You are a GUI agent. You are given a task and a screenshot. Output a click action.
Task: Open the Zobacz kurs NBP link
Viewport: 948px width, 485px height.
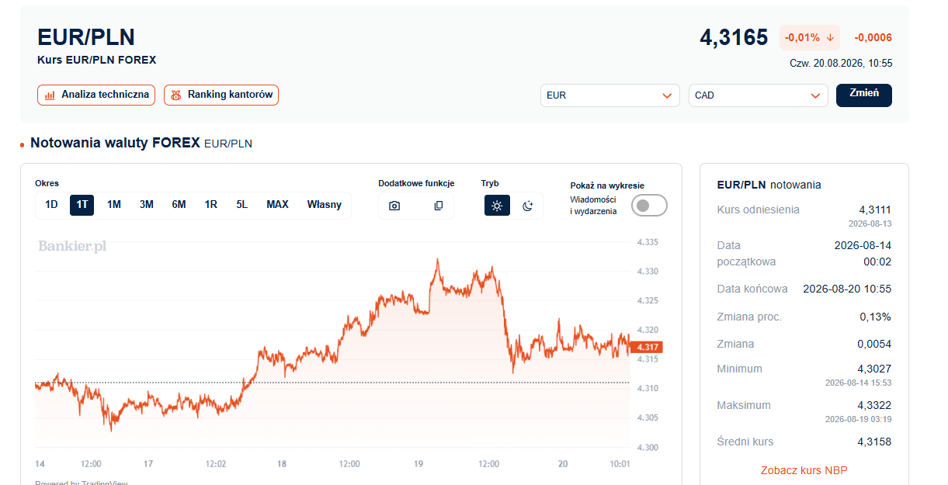click(x=804, y=470)
